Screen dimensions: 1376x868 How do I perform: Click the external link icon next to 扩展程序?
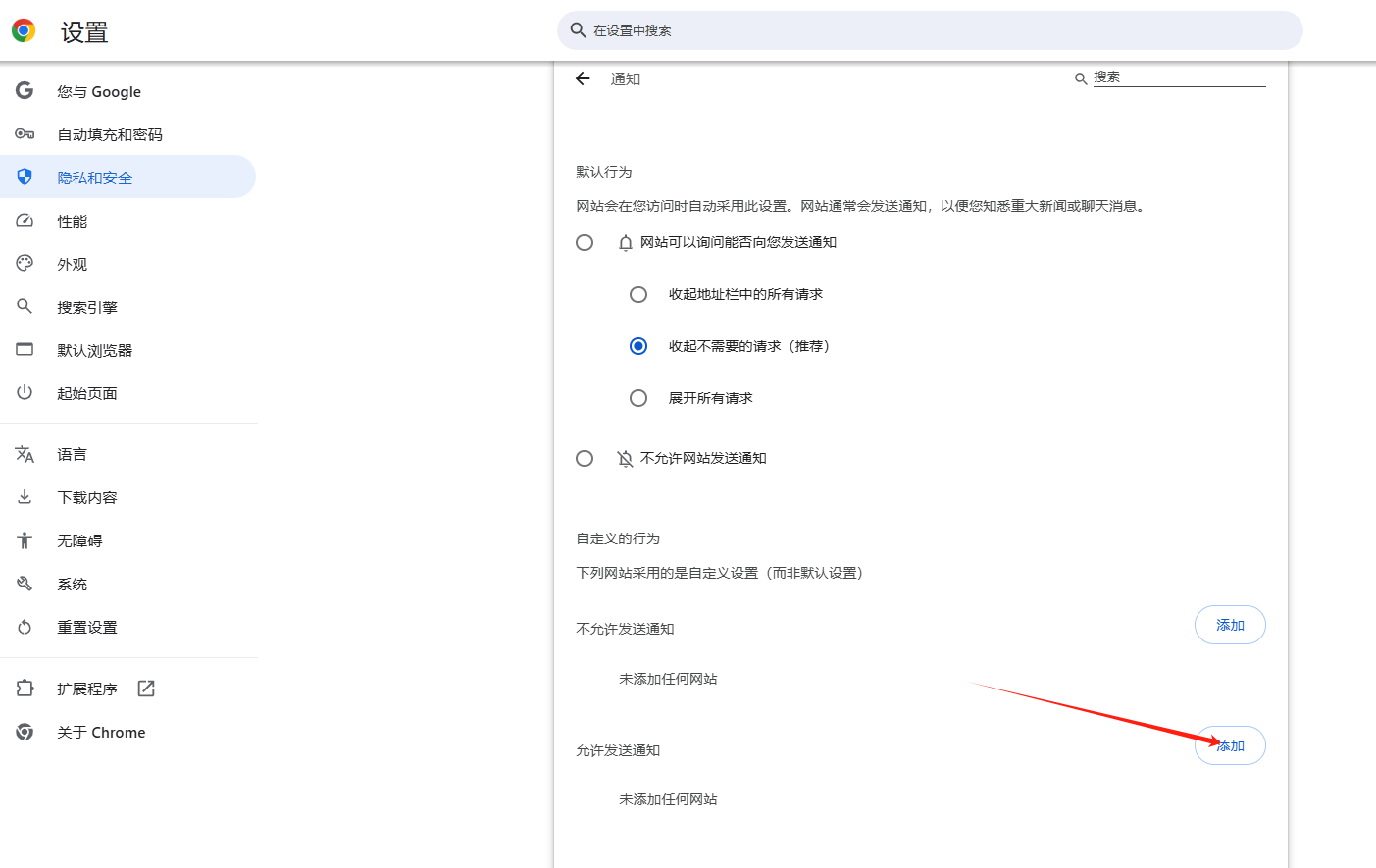pos(146,689)
